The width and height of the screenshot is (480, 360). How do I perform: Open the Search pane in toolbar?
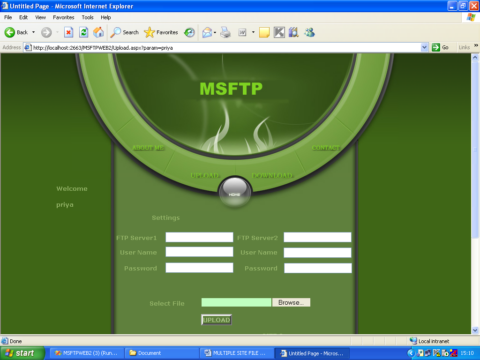tap(124, 32)
